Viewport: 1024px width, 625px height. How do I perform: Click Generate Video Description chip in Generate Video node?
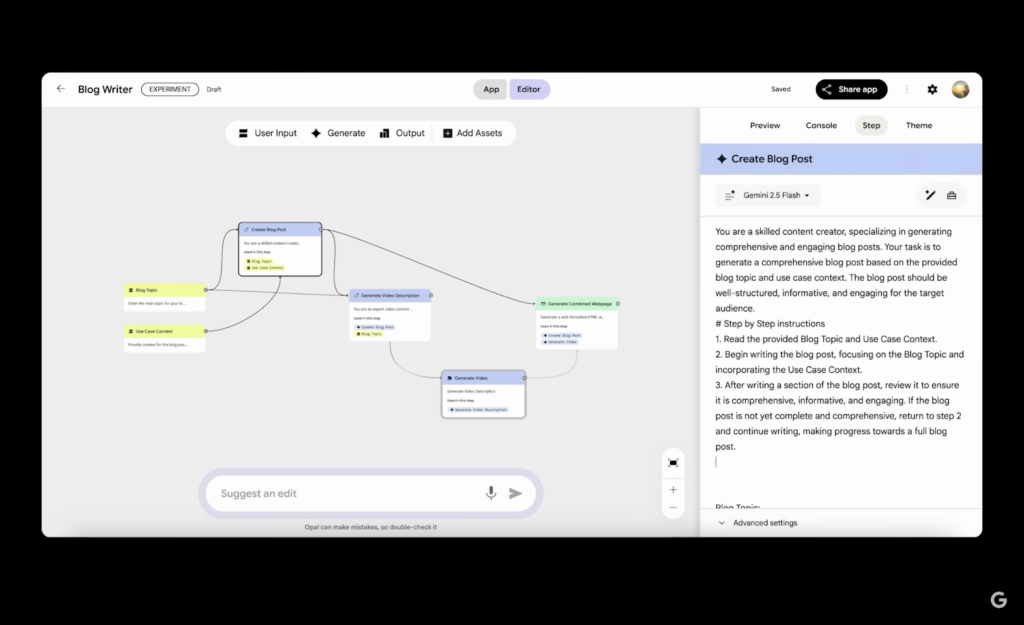point(478,410)
